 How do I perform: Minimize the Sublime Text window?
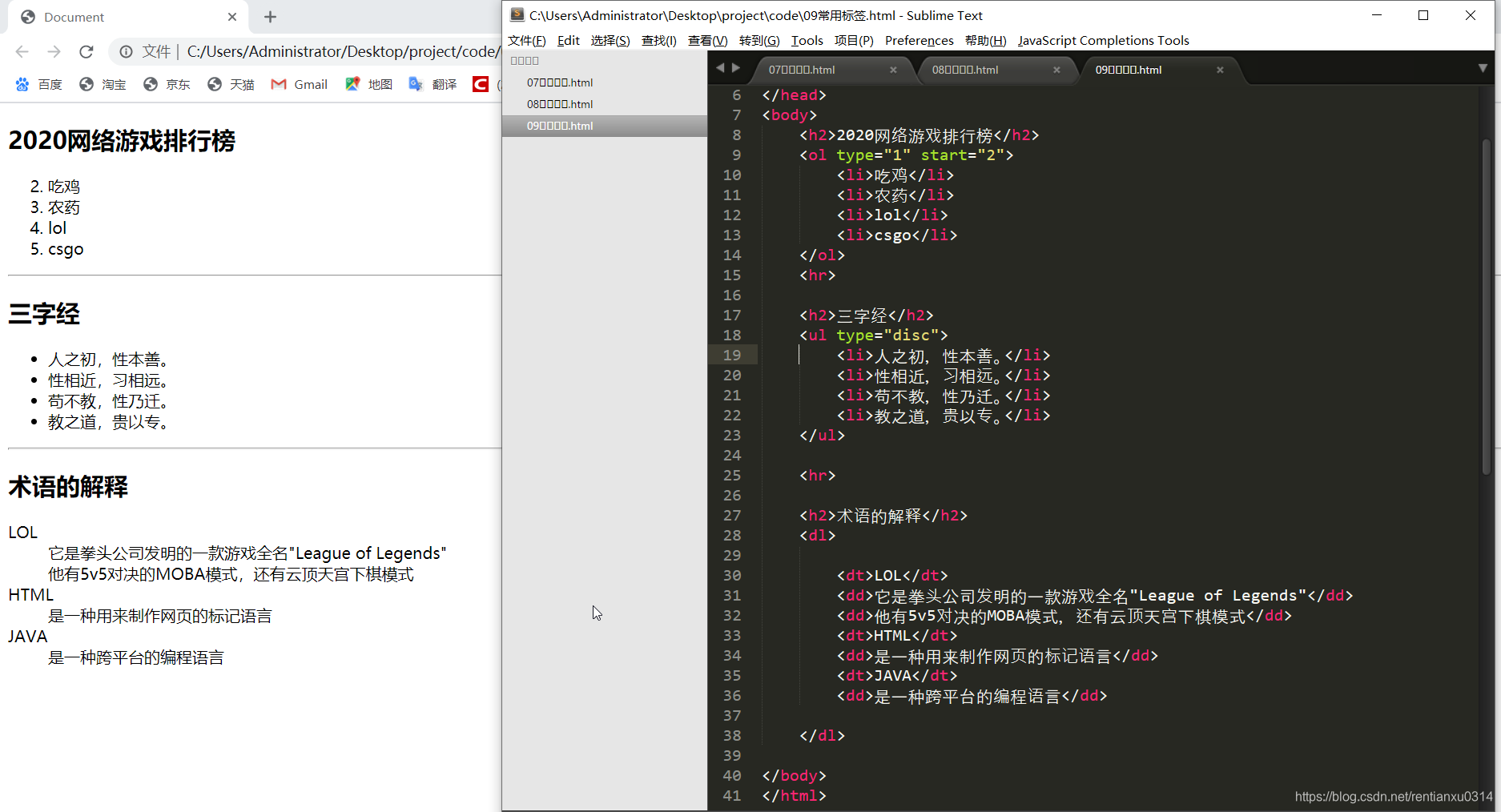pos(1377,15)
